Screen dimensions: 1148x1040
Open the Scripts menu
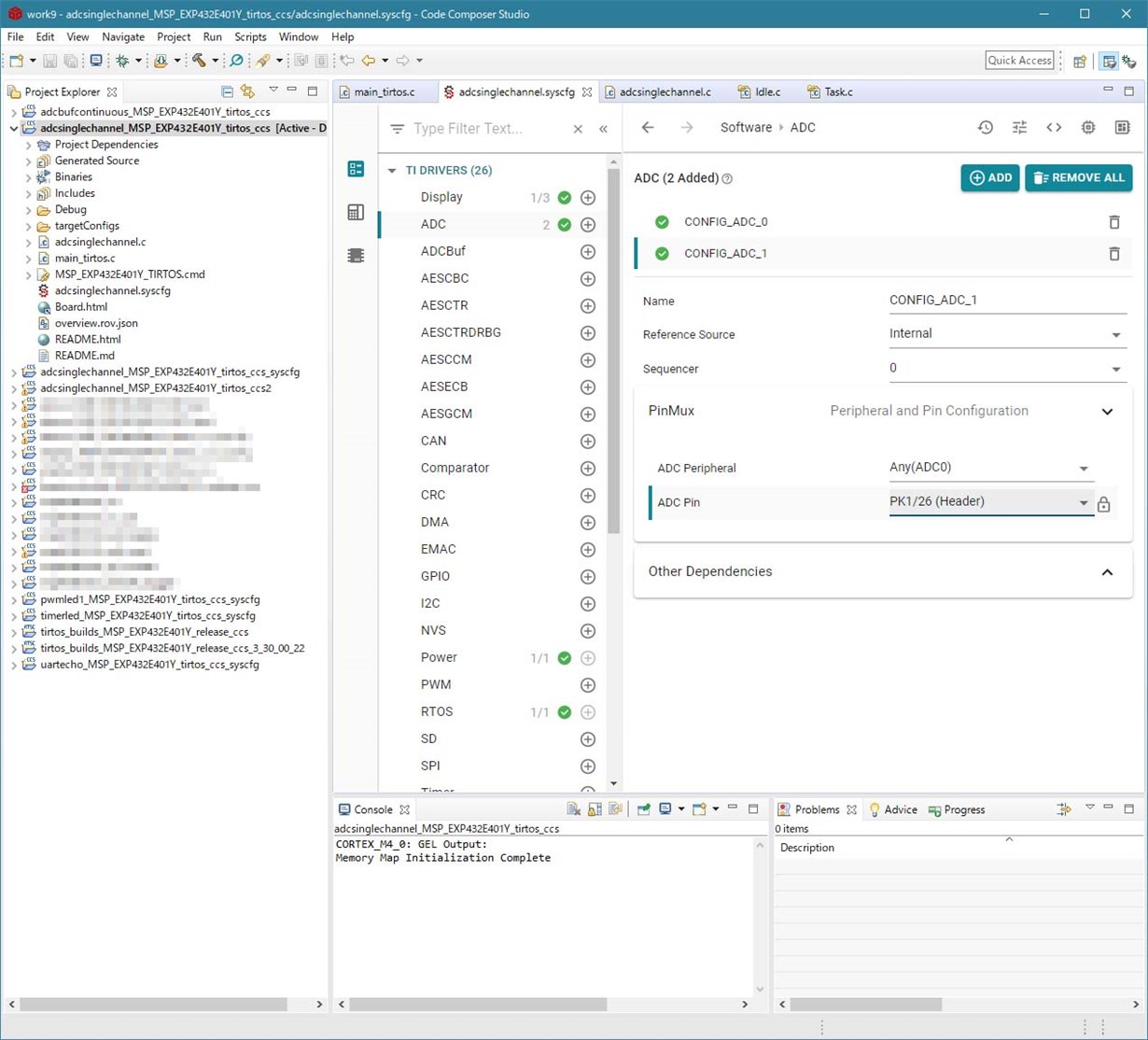(250, 37)
